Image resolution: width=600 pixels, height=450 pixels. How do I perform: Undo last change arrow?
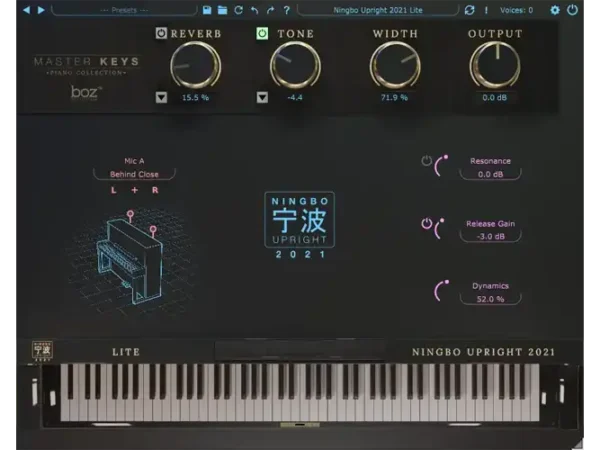pos(254,10)
